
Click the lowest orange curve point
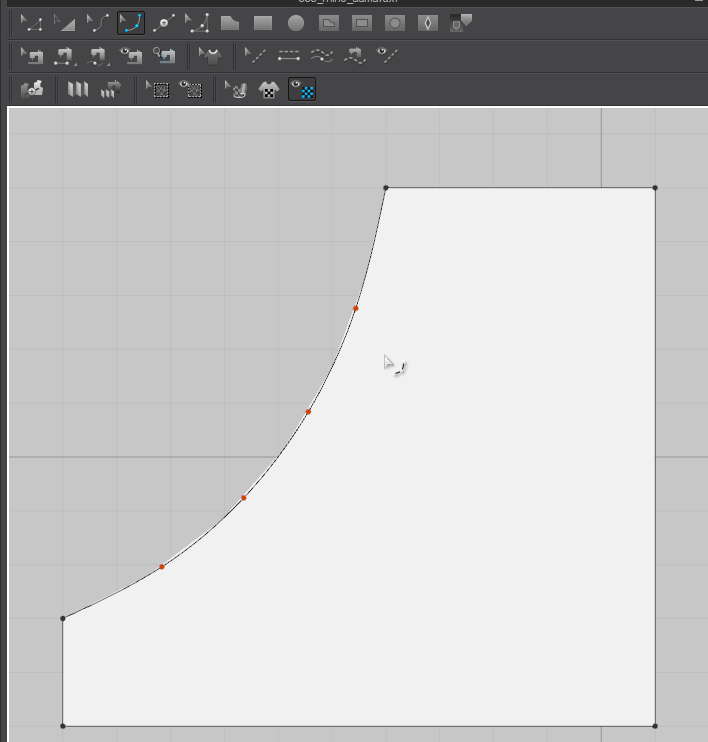(x=162, y=566)
